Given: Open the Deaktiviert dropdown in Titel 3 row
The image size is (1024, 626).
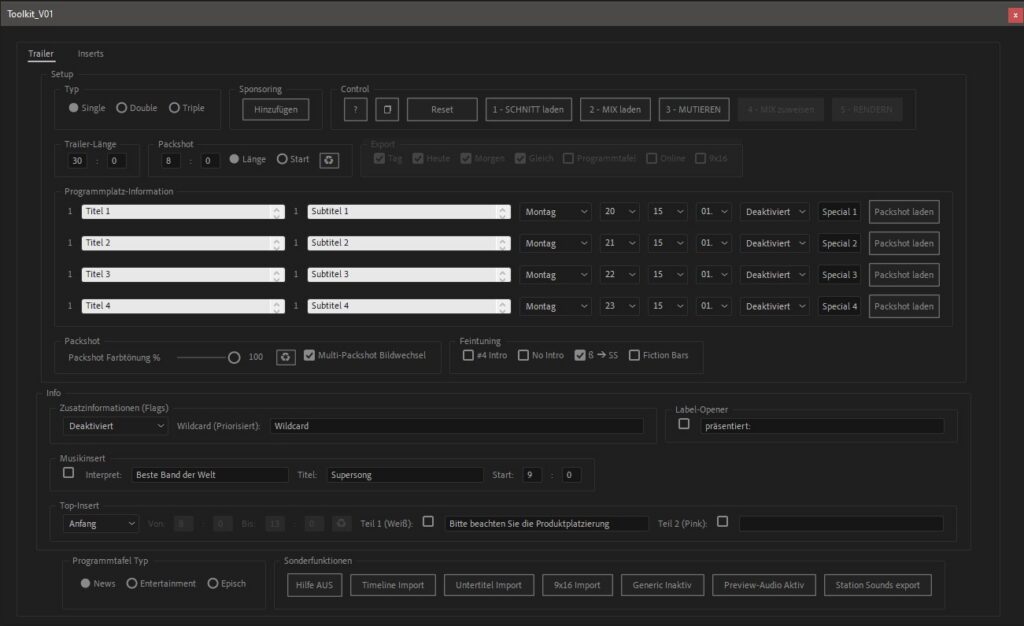Looking at the screenshot, I should (775, 275).
